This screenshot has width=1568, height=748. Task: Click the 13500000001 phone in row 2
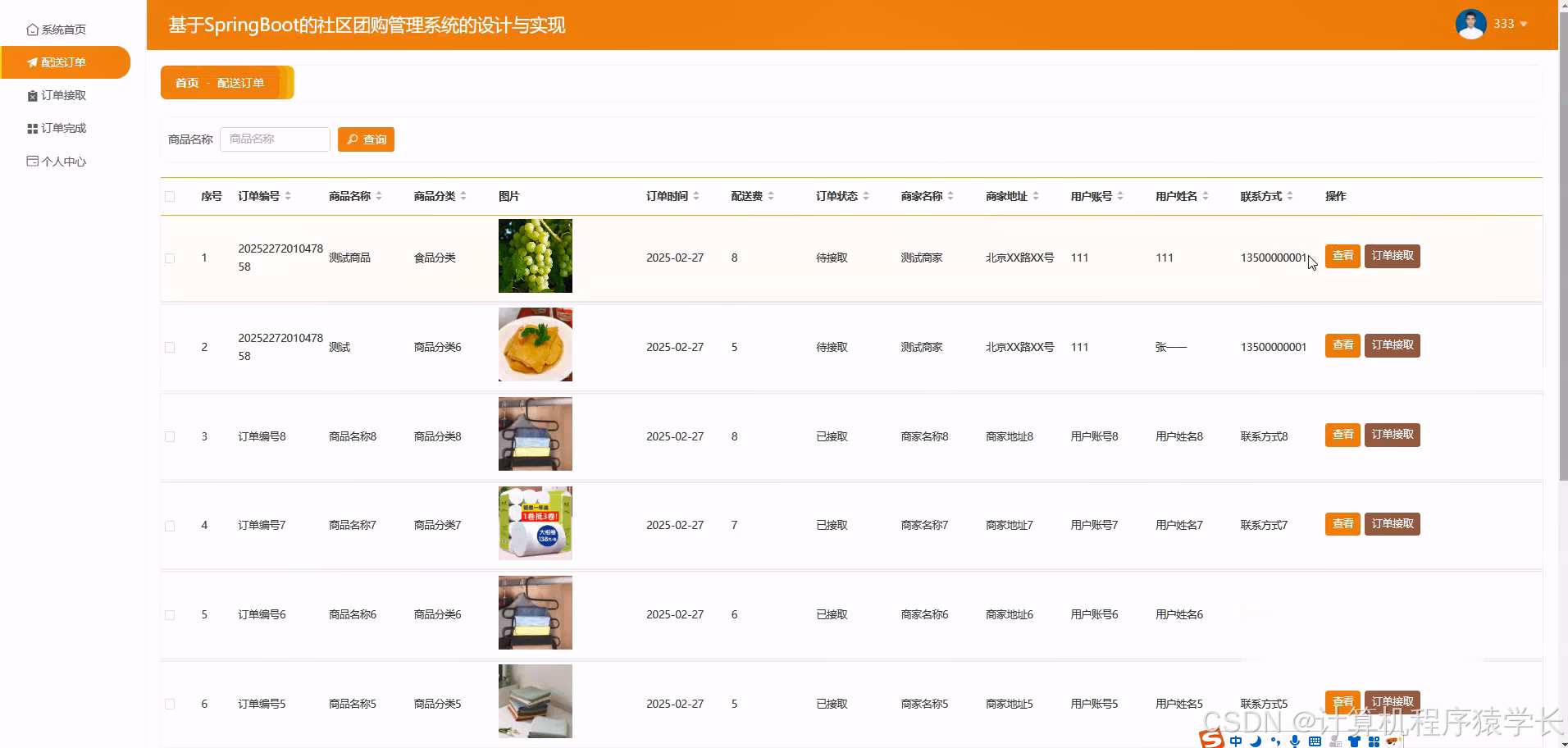point(1274,348)
